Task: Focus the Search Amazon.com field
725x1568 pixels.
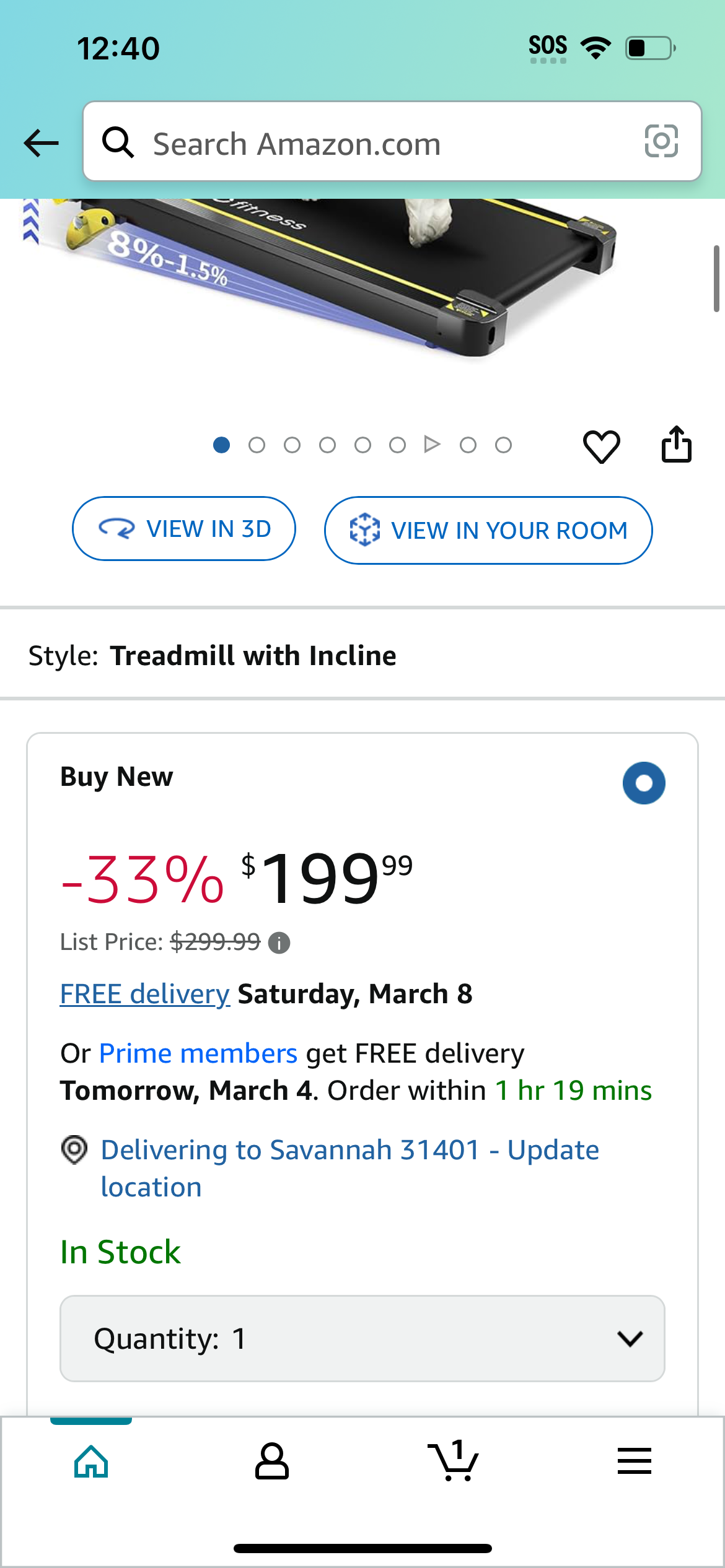Action: pos(392,141)
